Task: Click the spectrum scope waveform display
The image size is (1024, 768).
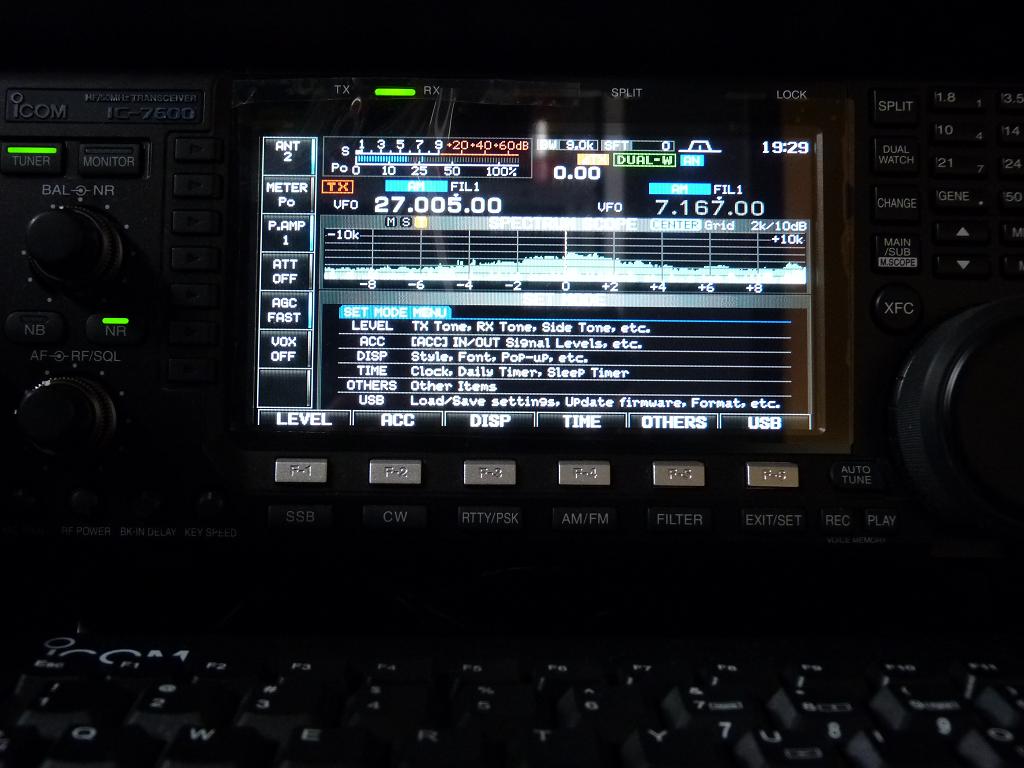Action: (x=564, y=255)
